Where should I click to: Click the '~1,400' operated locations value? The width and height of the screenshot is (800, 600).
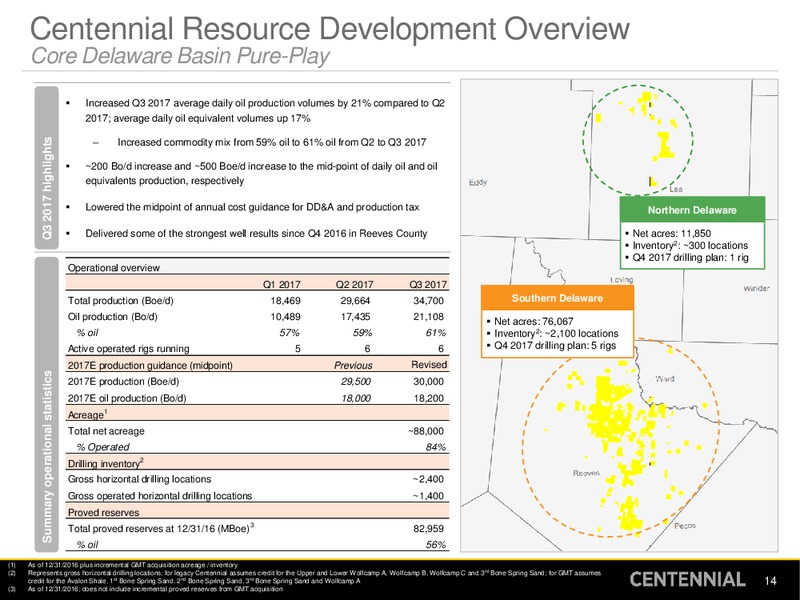tap(428, 496)
